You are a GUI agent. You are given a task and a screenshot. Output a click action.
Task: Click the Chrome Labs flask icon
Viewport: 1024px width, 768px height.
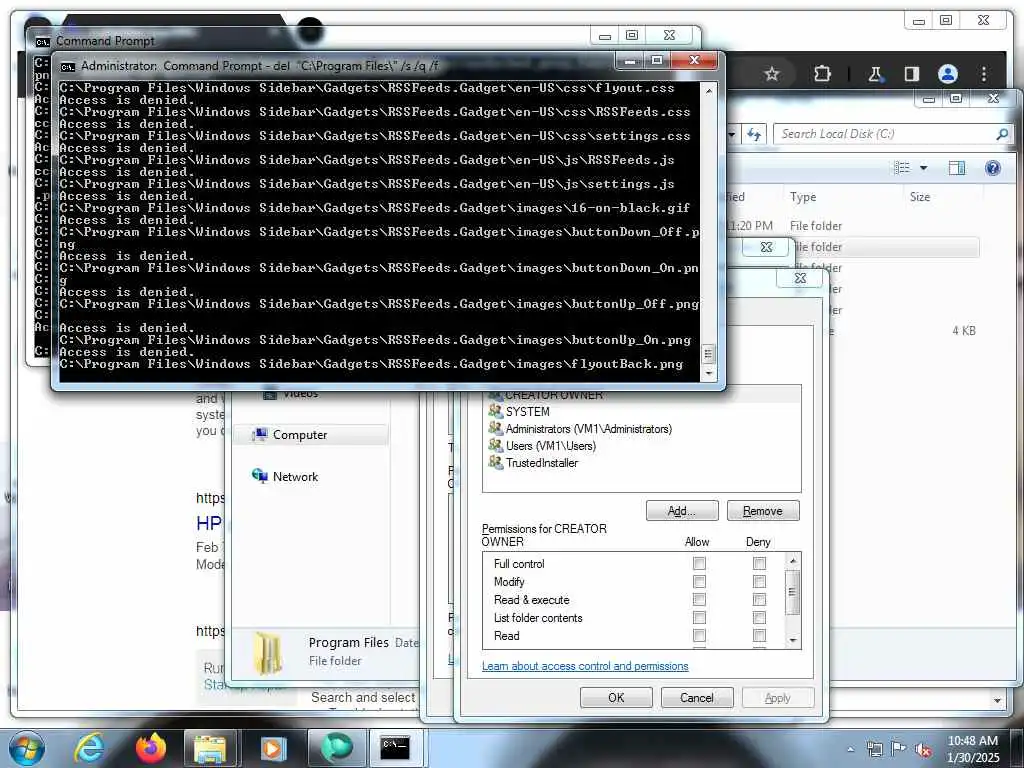(x=875, y=74)
